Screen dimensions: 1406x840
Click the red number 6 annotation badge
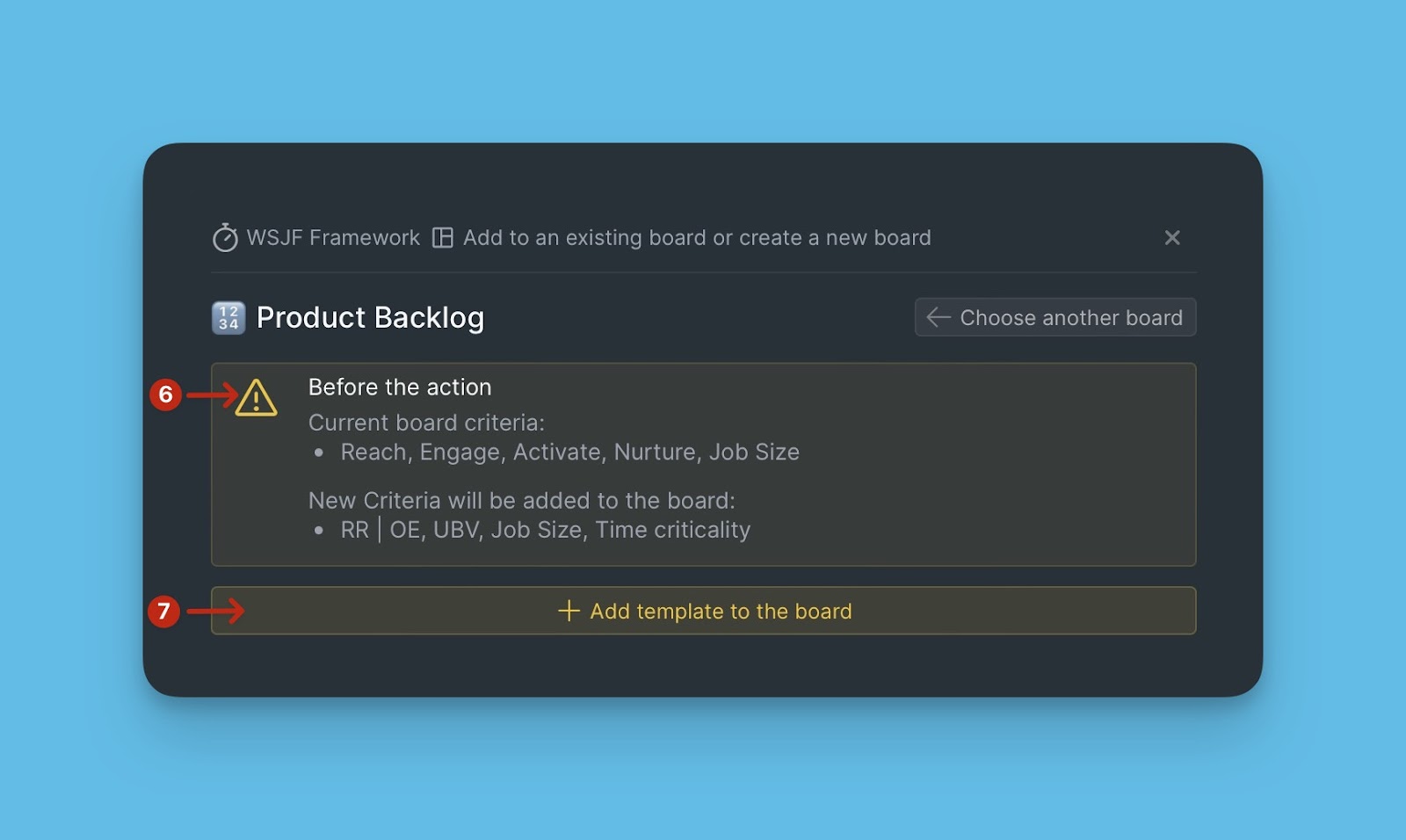pyautogui.click(x=165, y=395)
